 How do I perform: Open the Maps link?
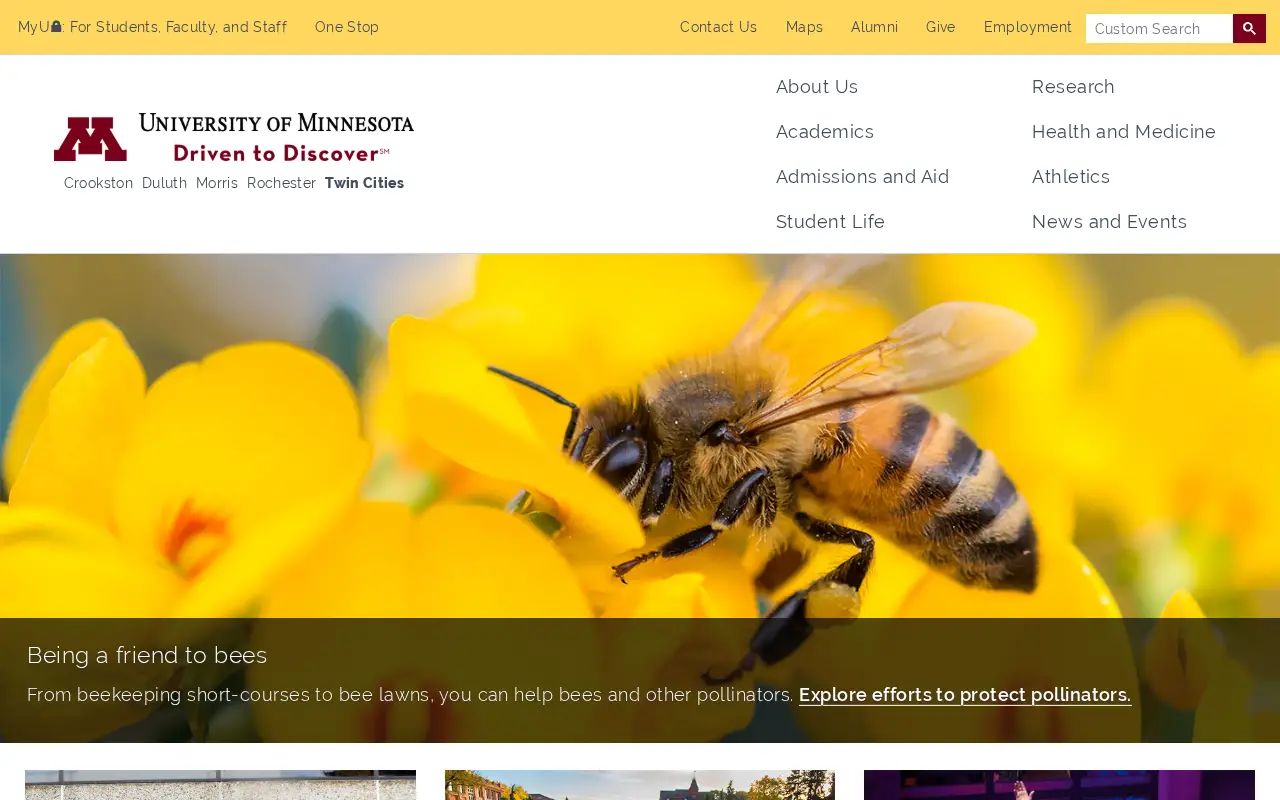point(804,27)
